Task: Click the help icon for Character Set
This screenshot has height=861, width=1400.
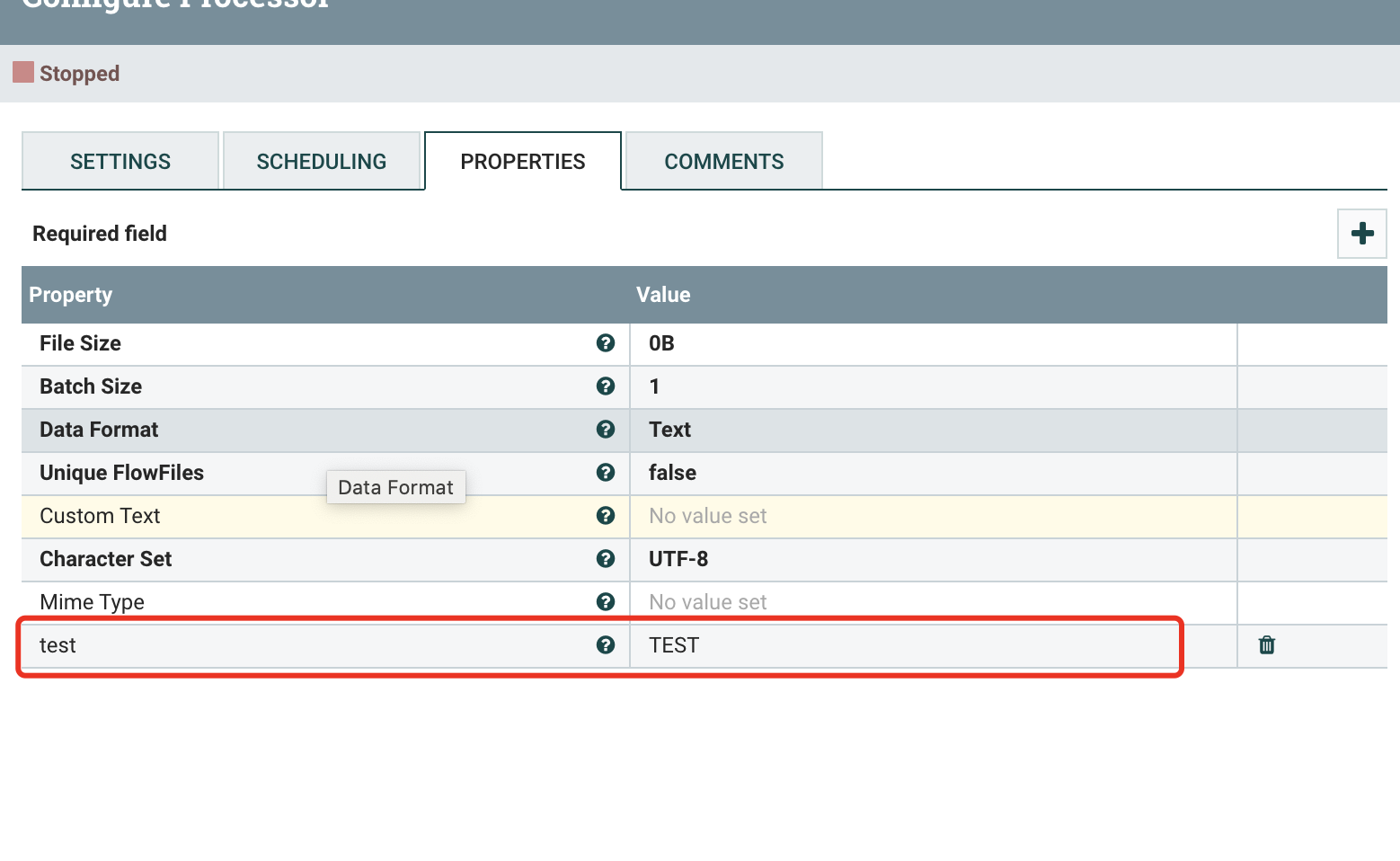Action: point(606,559)
